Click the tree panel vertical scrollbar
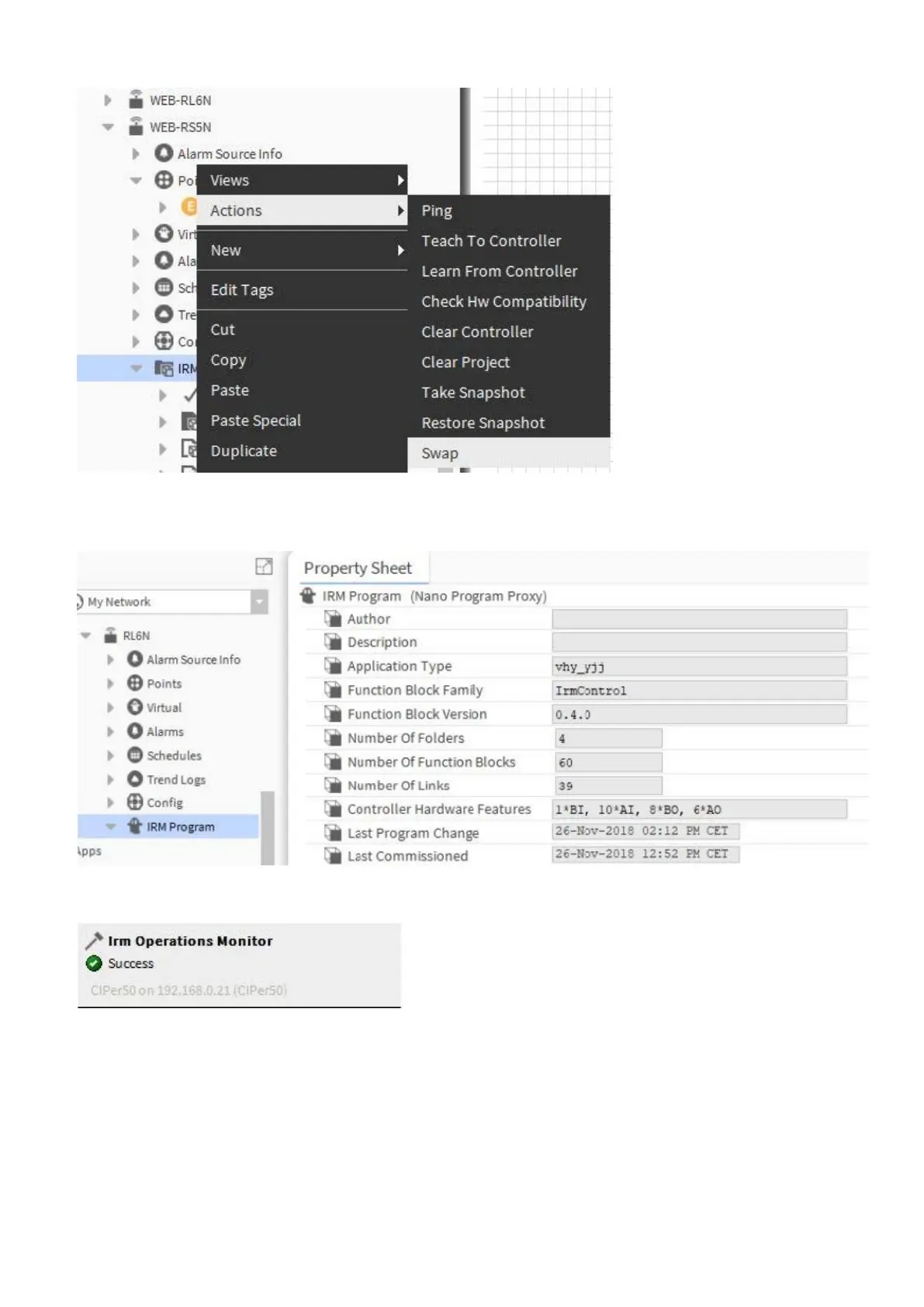Viewport: 924px width, 1307px height. point(268,827)
